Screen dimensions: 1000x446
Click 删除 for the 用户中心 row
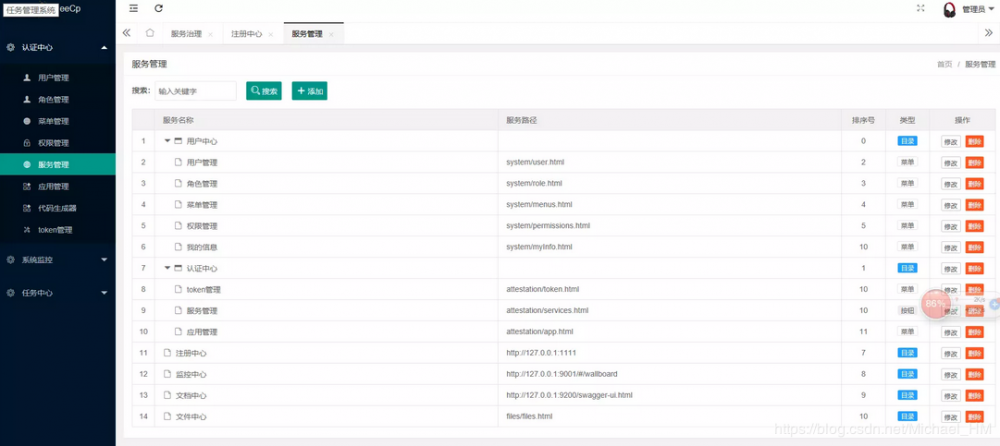click(x=974, y=142)
